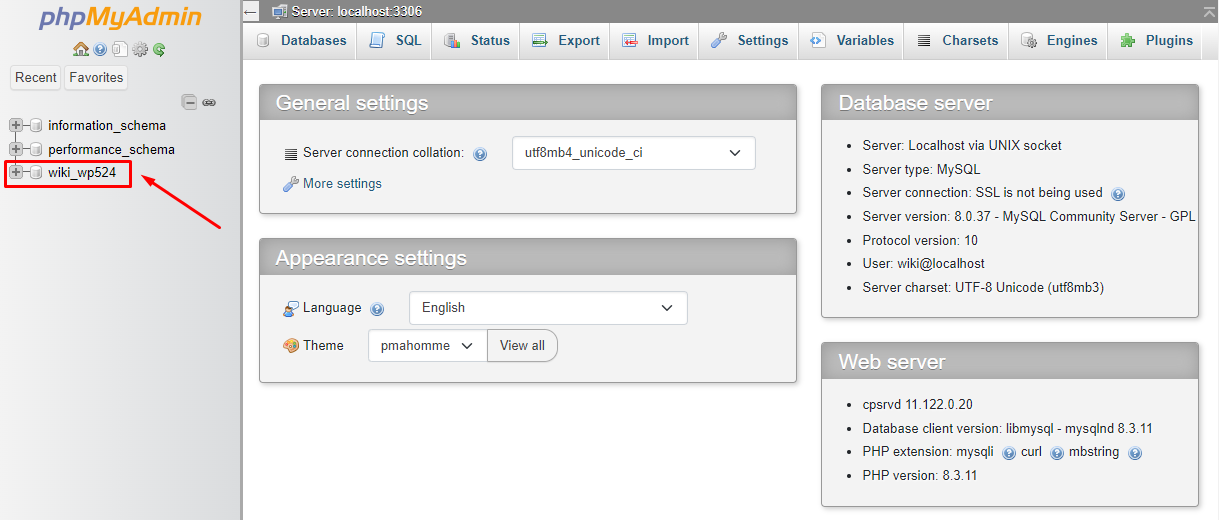Click View all themes button
Screen dimensions: 1219x520
click(x=522, y=346)
